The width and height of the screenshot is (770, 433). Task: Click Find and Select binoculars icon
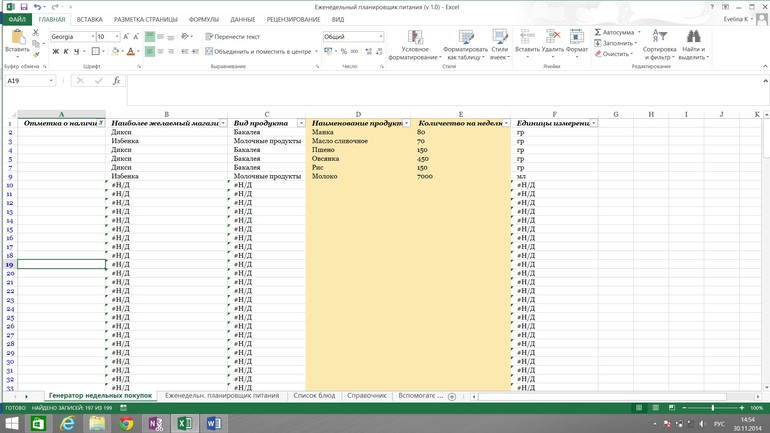[x=693, y=37]
